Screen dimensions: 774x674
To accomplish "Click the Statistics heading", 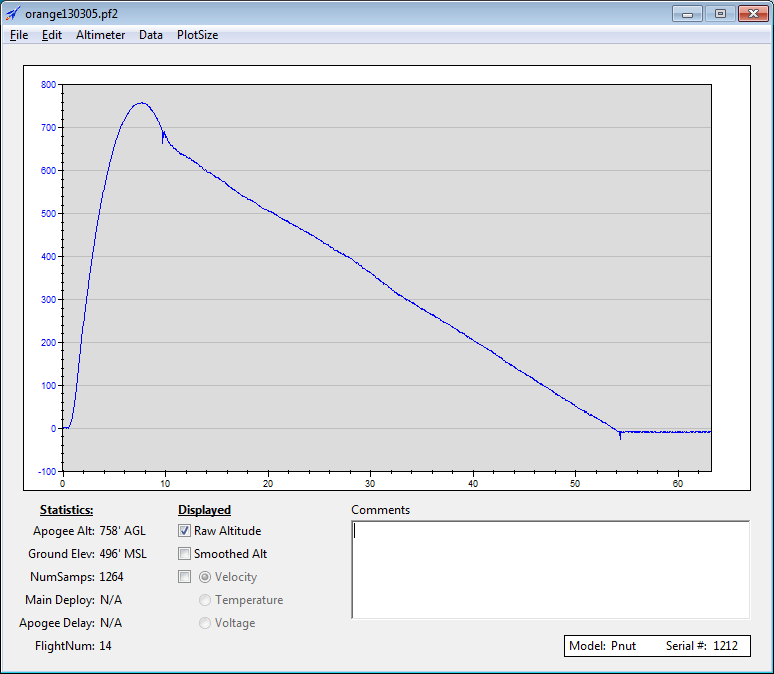I will click(67, 510).
